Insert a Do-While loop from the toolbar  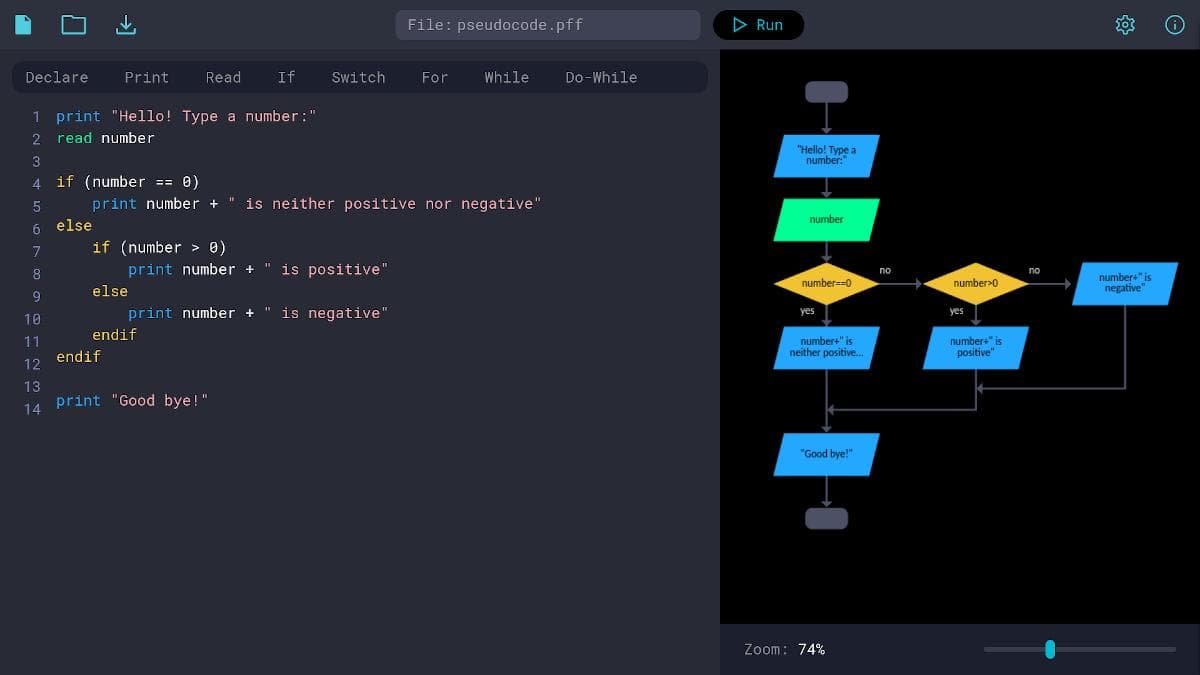pyautogui.click(x=601, y=77)
